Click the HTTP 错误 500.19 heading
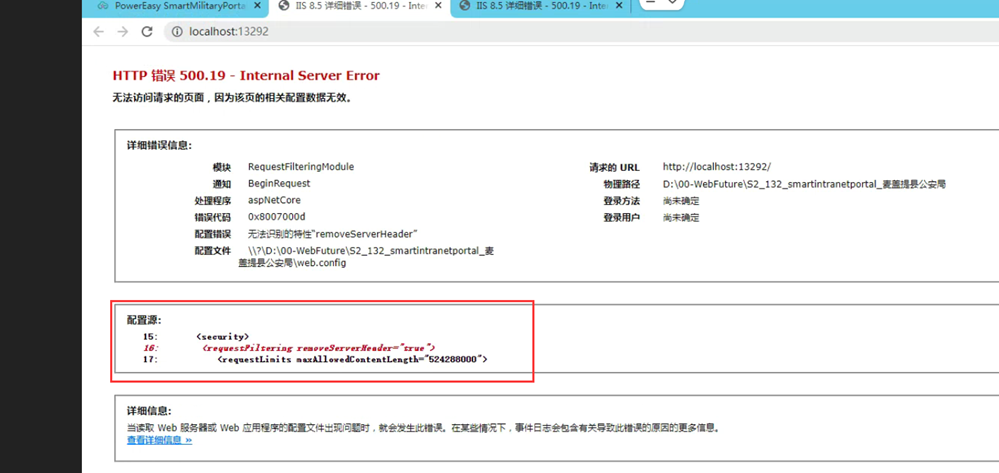The height and width of the screenshot is (473, 999). pos(246,76)
